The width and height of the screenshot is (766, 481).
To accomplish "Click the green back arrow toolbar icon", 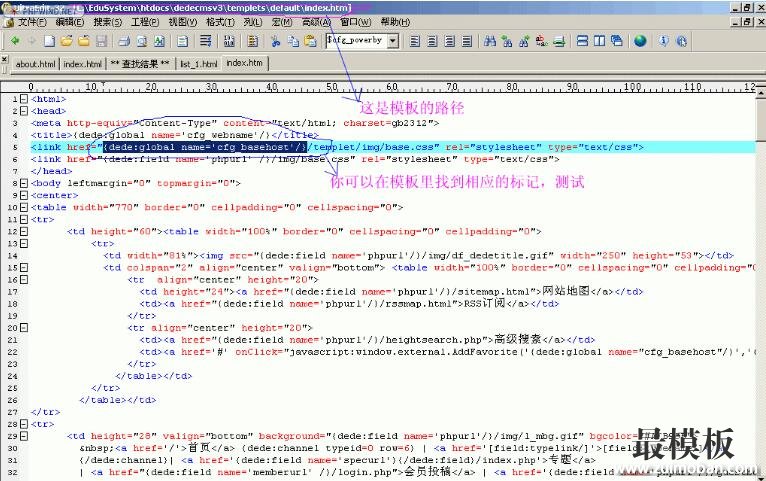I will (14, 41).
